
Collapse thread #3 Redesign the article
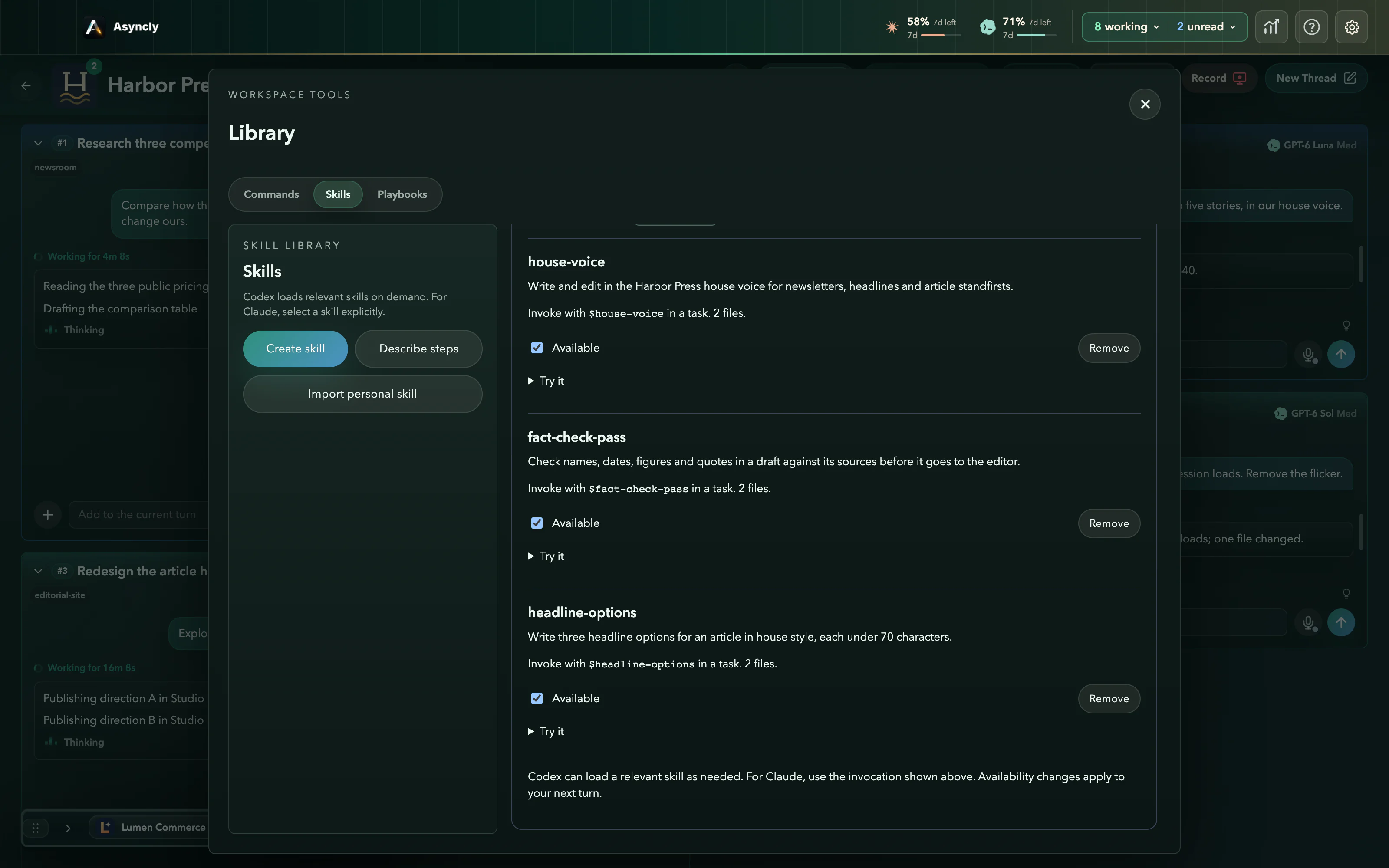pos(39,571)
